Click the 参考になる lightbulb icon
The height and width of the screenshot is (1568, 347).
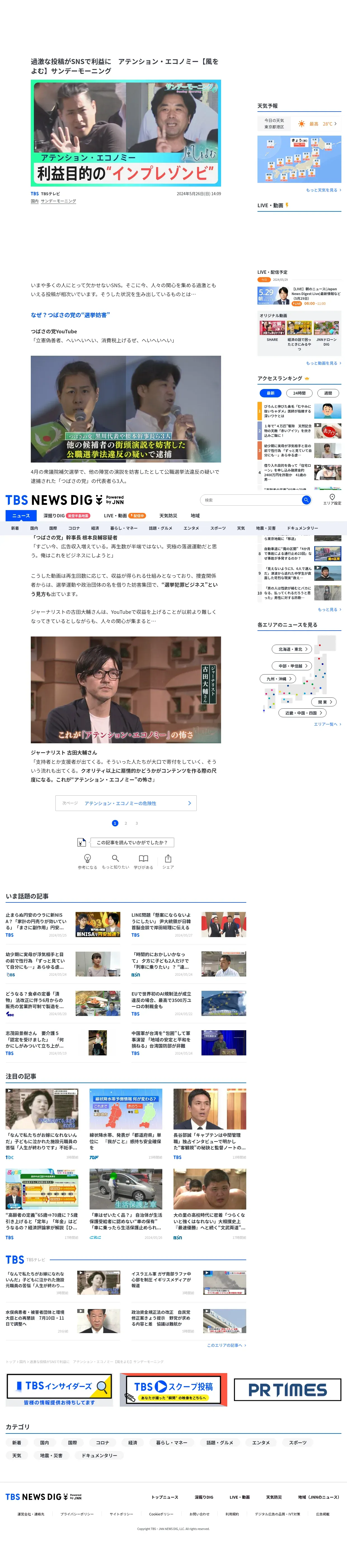[87, 858]
